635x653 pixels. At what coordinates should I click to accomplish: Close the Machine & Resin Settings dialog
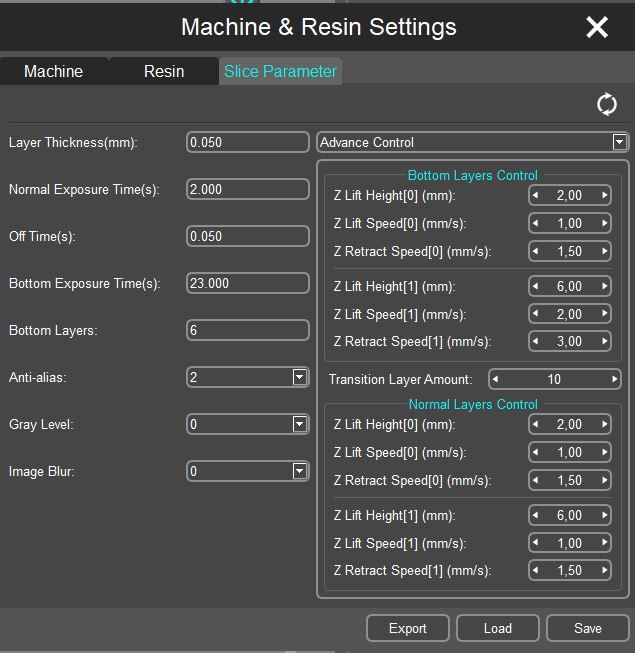[x=597, y=27]
